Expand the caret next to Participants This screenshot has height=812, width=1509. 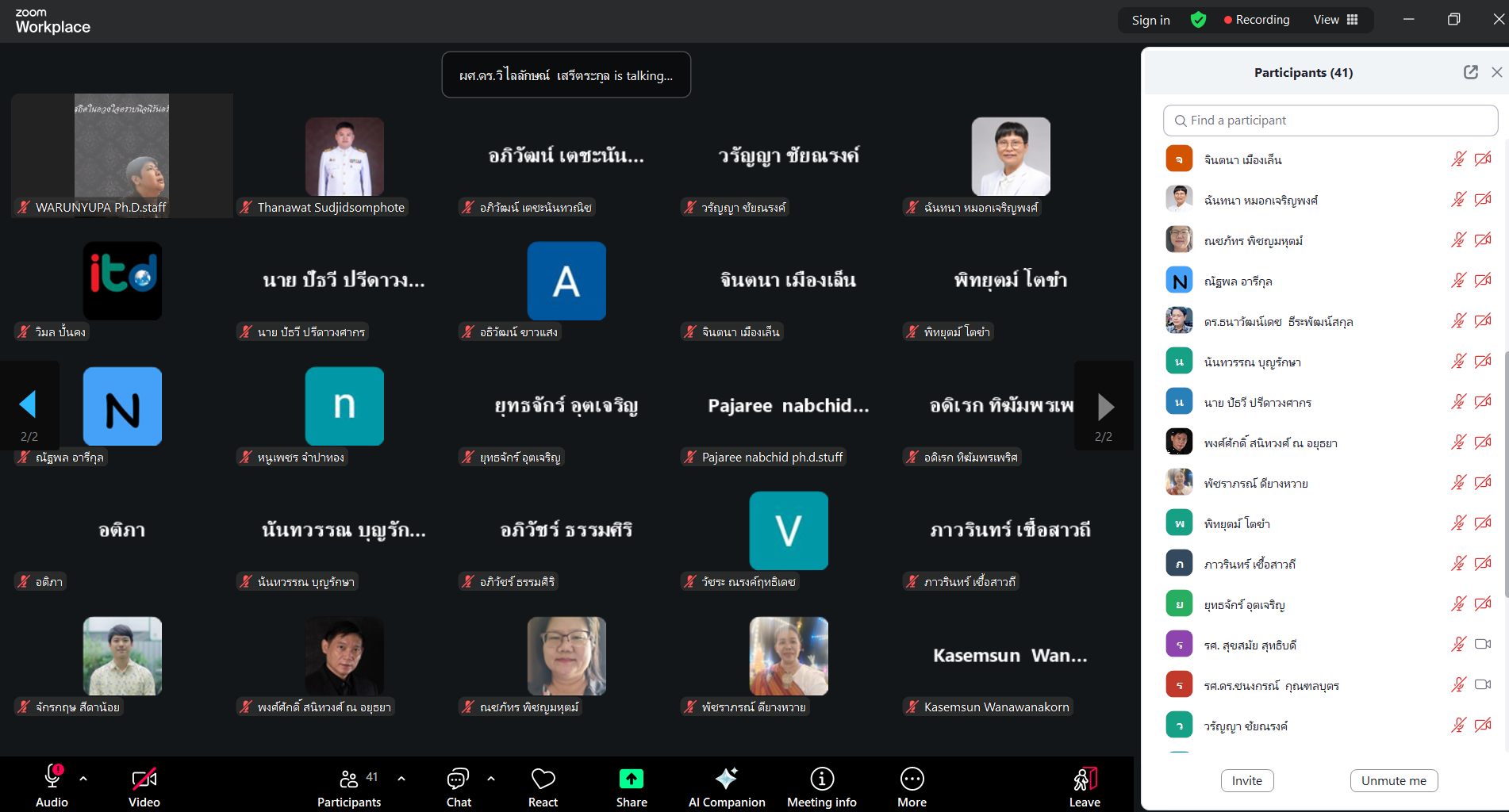(401, 779)
